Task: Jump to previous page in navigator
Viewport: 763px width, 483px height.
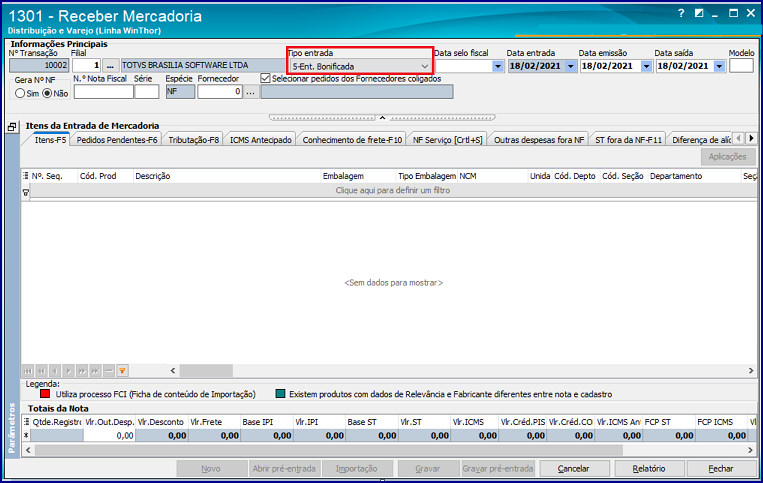Action: tap(42, 371)
